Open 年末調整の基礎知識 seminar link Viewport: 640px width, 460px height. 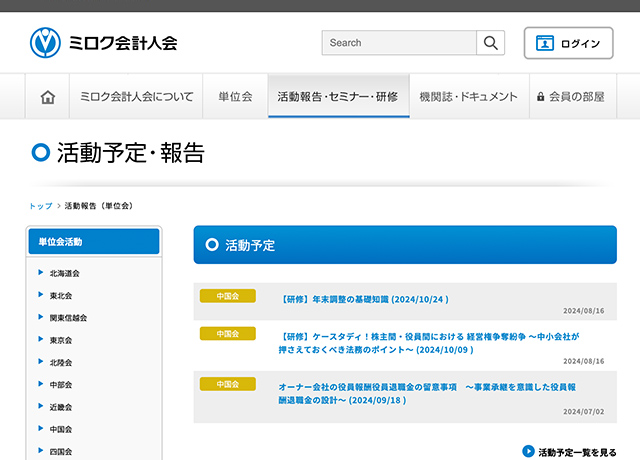364,300
